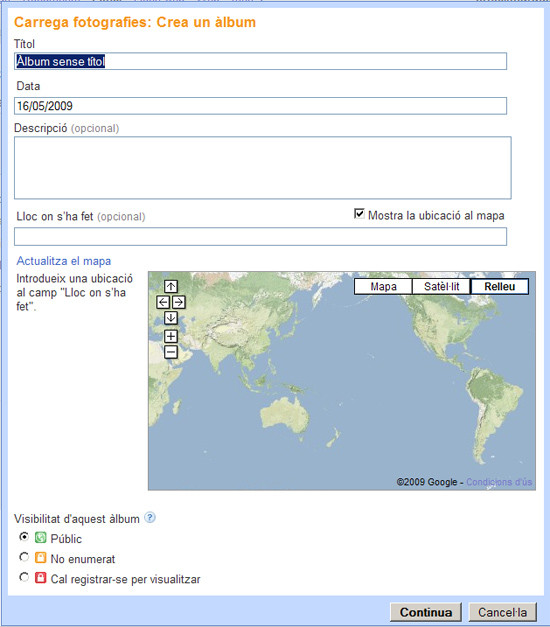Pan the map right with arrow icon
This screenshot has height=627, width=550.
[179, 302]
